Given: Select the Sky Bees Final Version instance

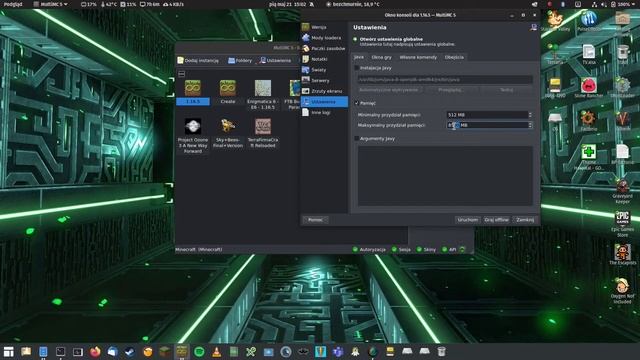Looking at the screenshot, I should [x=228, y=133].
